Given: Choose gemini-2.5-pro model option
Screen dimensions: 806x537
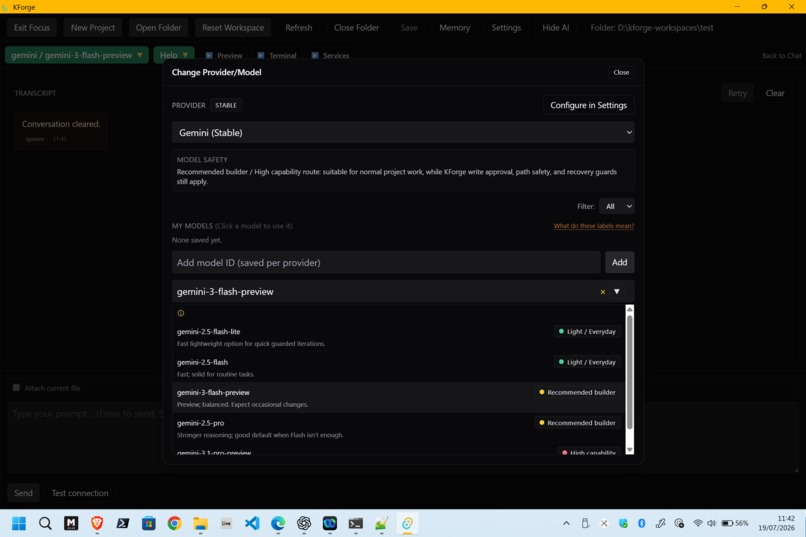Looking at the screenshot, I should [x=398, y=428].
